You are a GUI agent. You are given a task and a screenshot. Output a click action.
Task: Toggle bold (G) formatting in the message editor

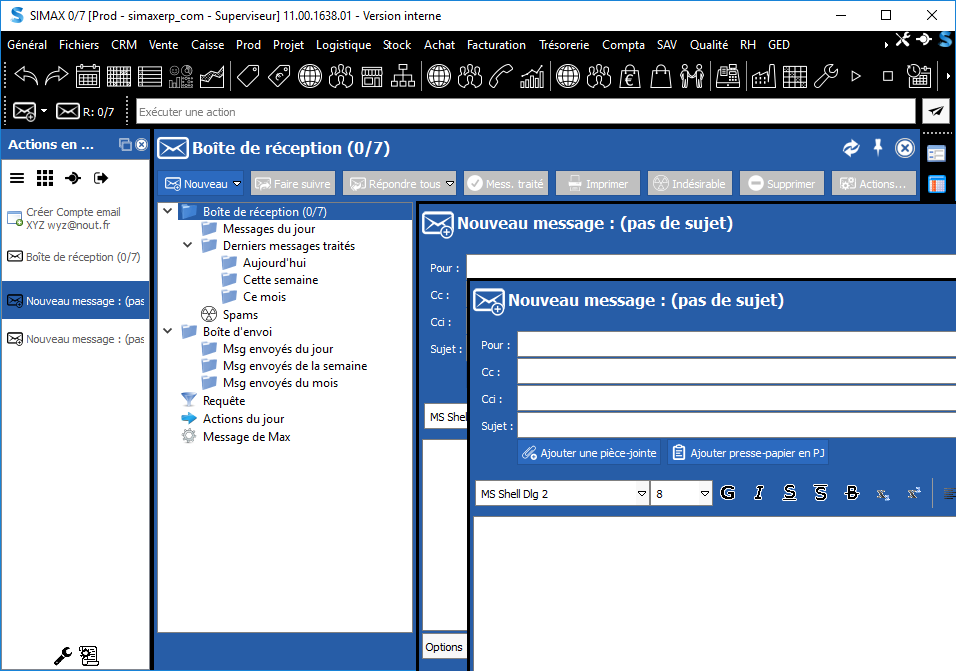click(x=727, y=492)
